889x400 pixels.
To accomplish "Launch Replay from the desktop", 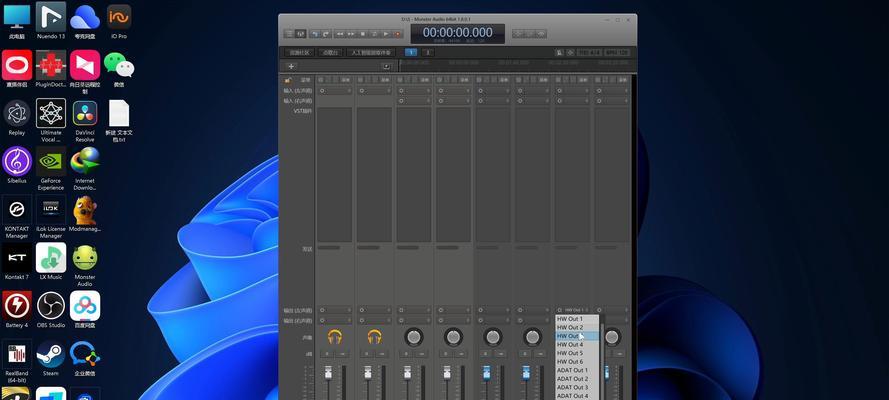I will 17,118.
